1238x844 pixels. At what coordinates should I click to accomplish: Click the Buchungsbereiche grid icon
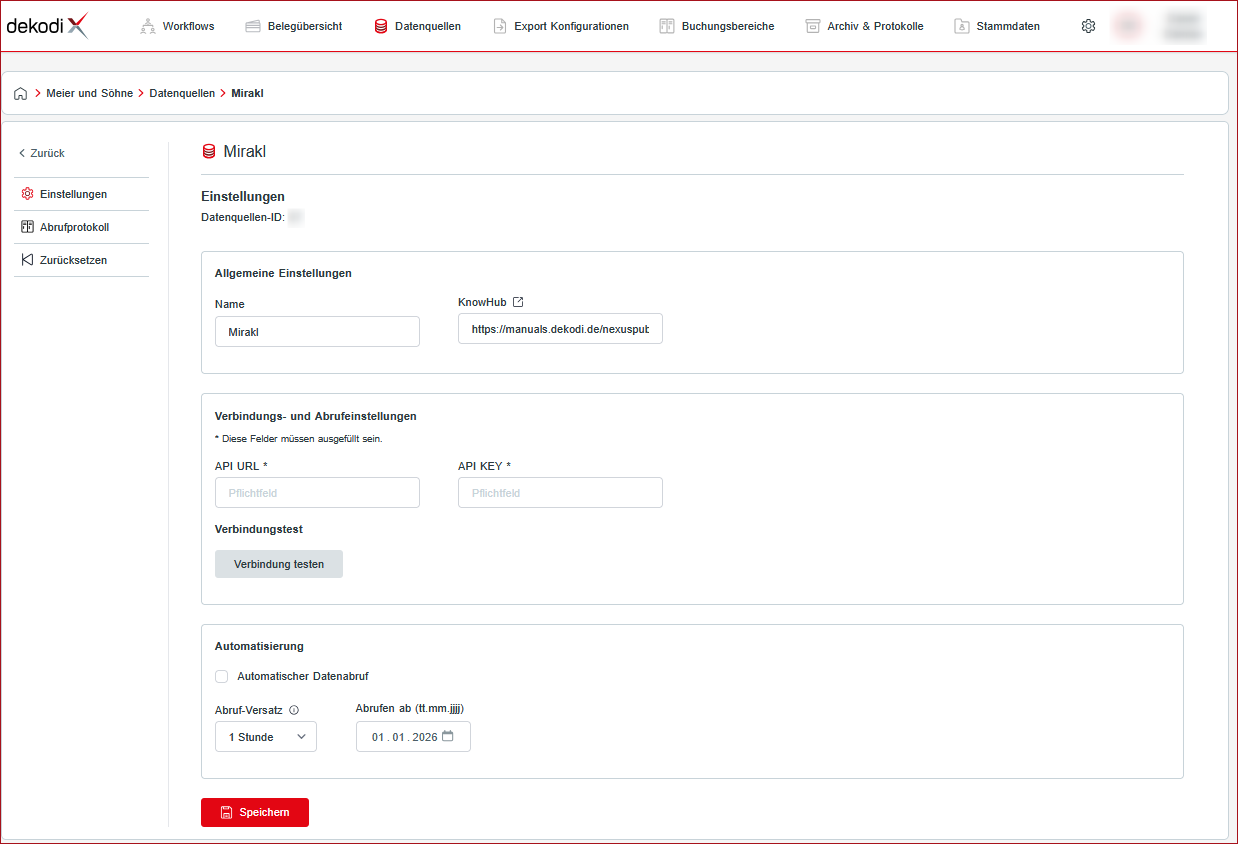pos(667,26)
